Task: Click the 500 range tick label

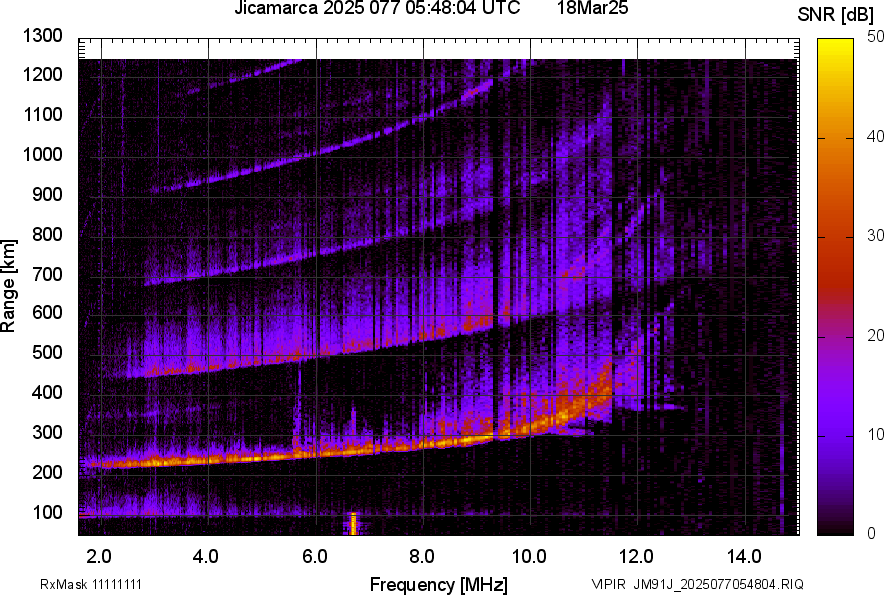Action: pyautogui.click(x=47, y=352)
